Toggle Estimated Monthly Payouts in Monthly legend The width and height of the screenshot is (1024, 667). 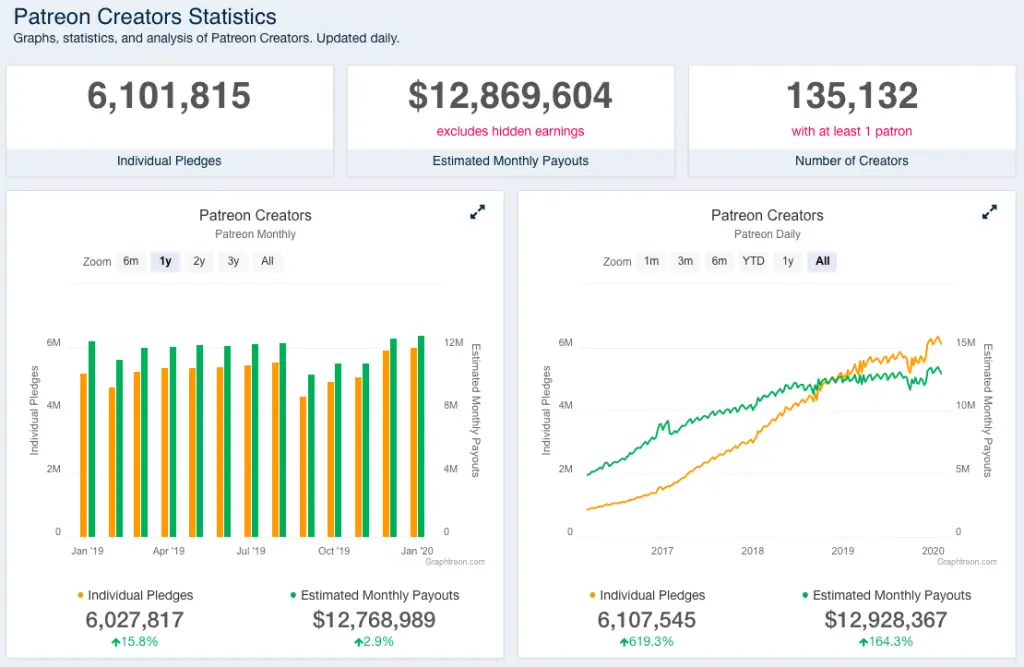click(374, 595)
